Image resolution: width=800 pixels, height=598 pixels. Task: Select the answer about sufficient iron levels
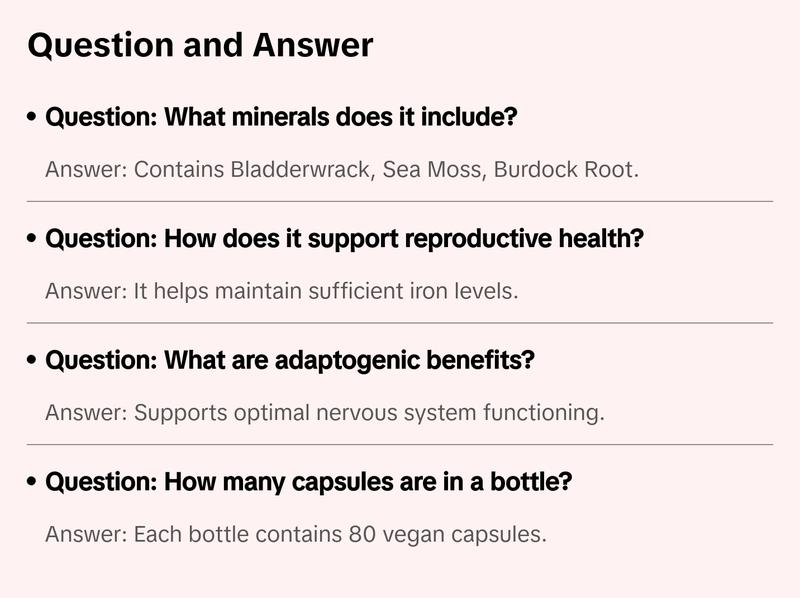282,291
